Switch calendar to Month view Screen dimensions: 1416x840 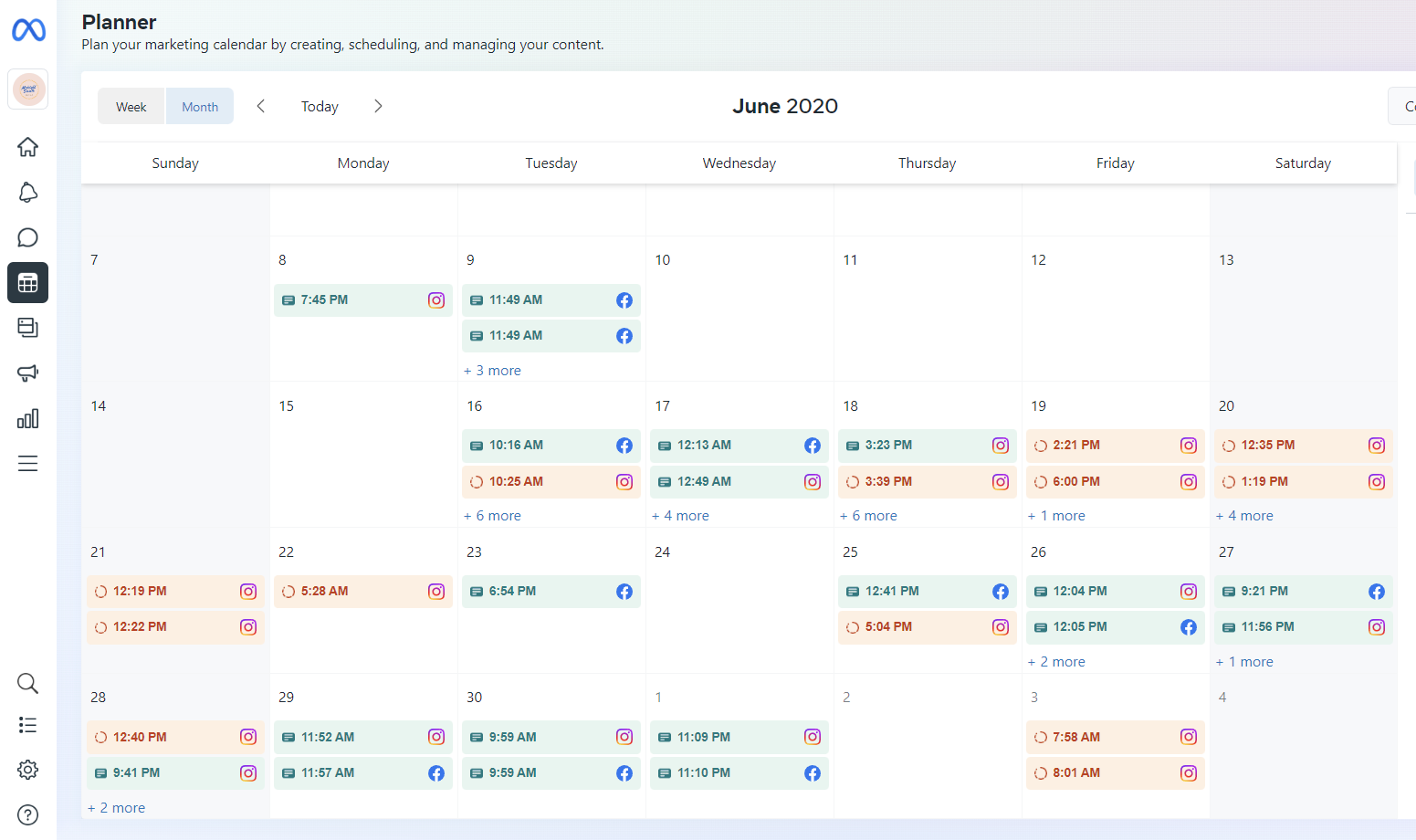pyautogui.click(x=200, y=107)
